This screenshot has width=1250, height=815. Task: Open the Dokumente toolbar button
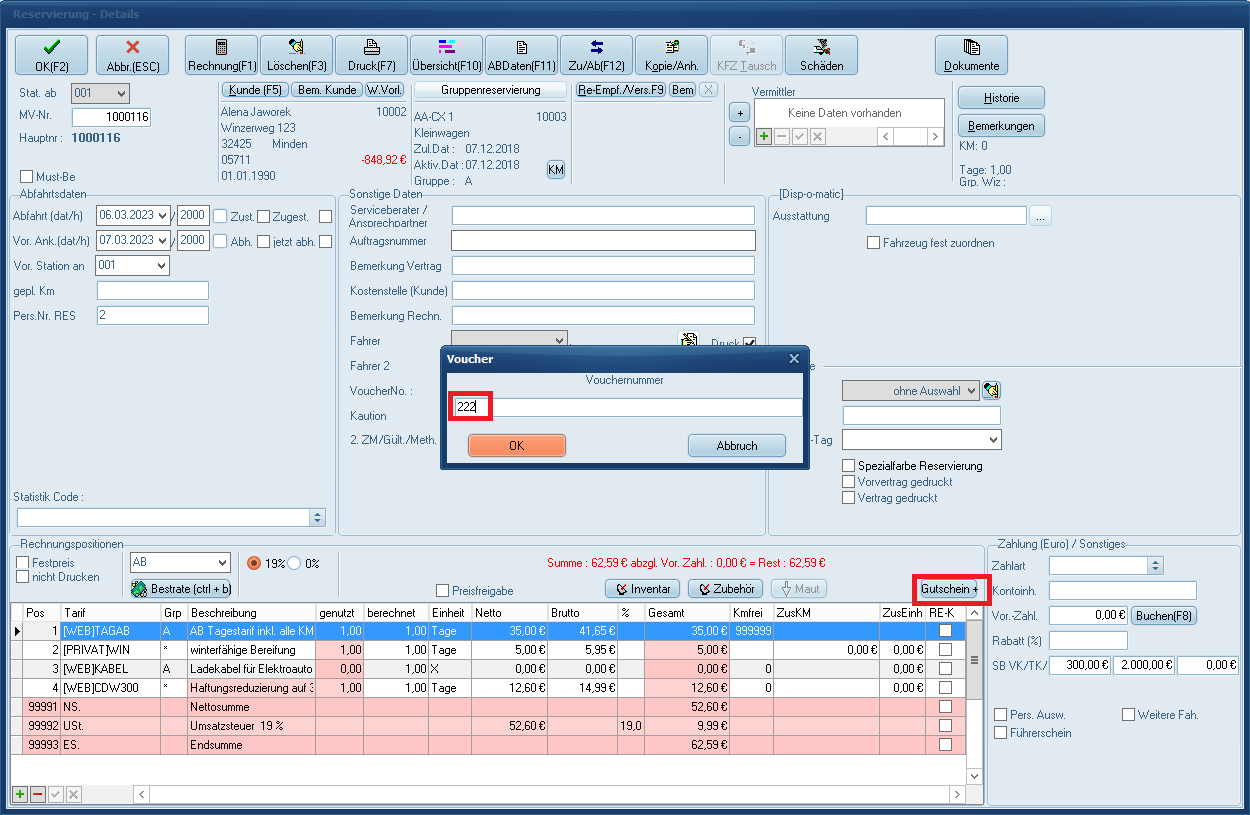(971, 55)
